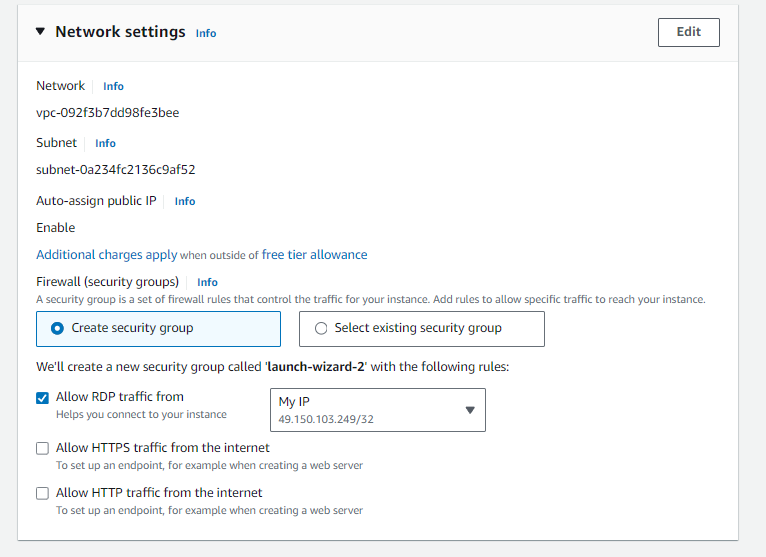The width and height of the screenshot is (766, 557).
Task: Choose Select existing security group radio option
Action: point(422,329)
